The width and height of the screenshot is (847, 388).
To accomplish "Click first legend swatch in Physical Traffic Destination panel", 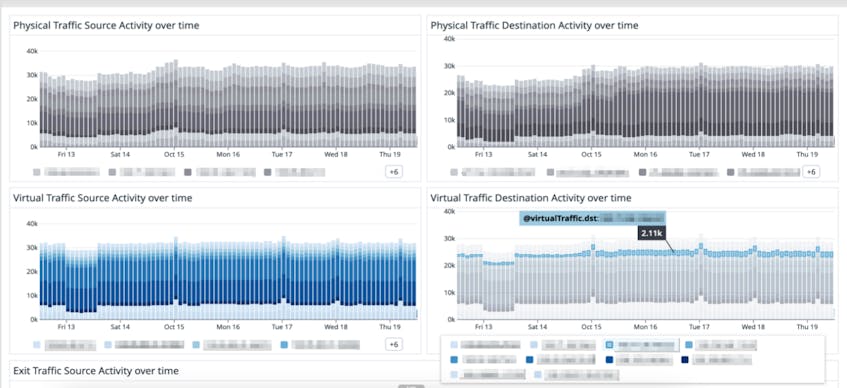I will 454,172.
